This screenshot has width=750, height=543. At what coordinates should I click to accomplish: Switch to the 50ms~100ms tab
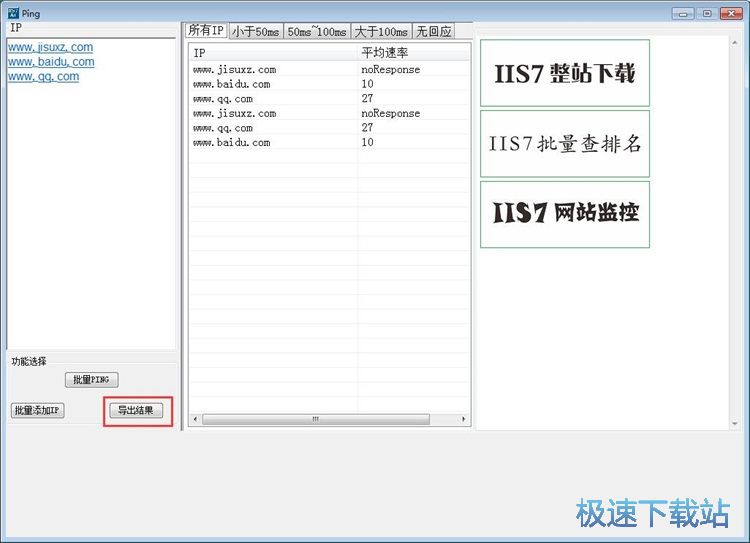[317, 32]
